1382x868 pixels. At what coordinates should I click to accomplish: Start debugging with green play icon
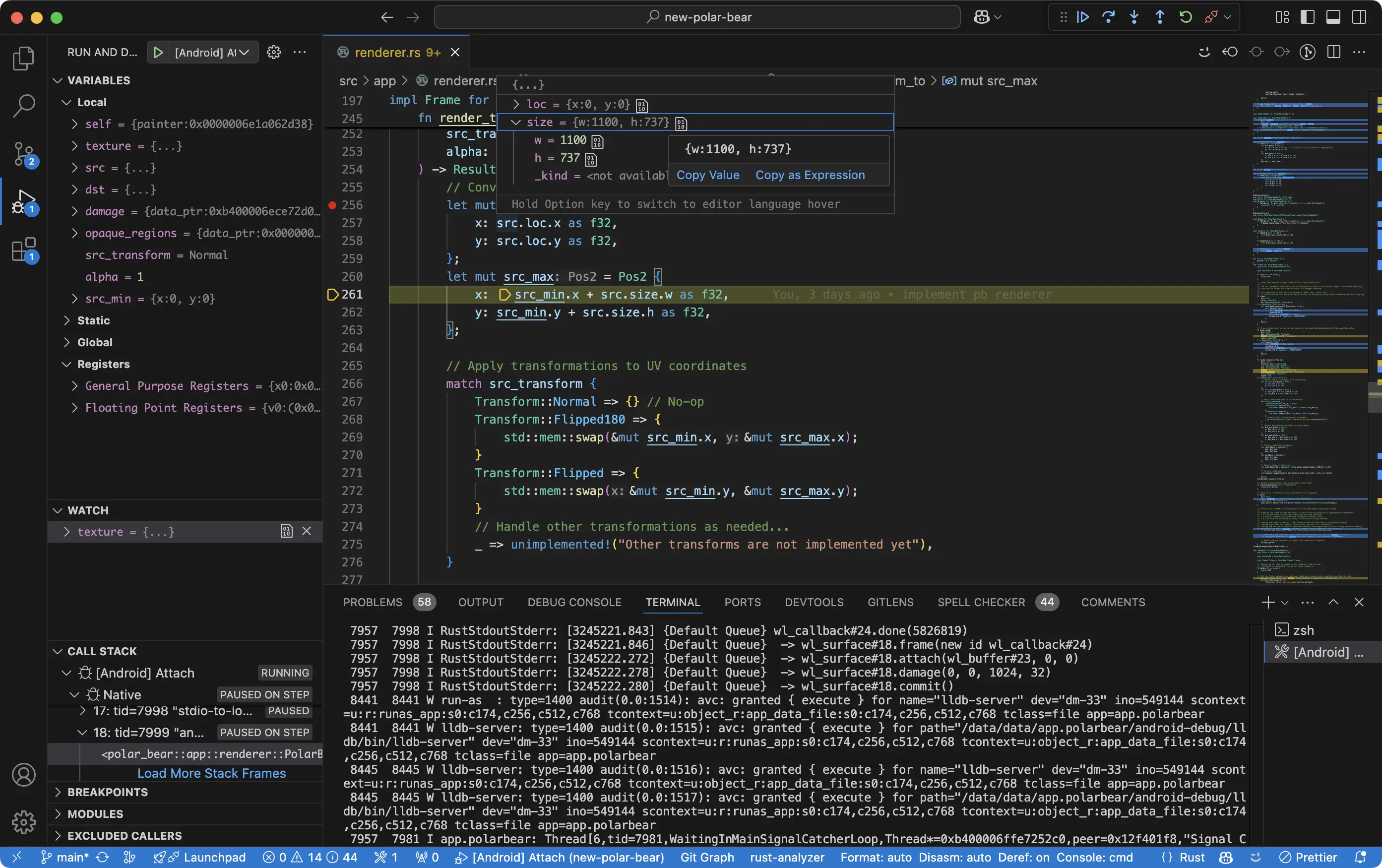pos(158,52)
